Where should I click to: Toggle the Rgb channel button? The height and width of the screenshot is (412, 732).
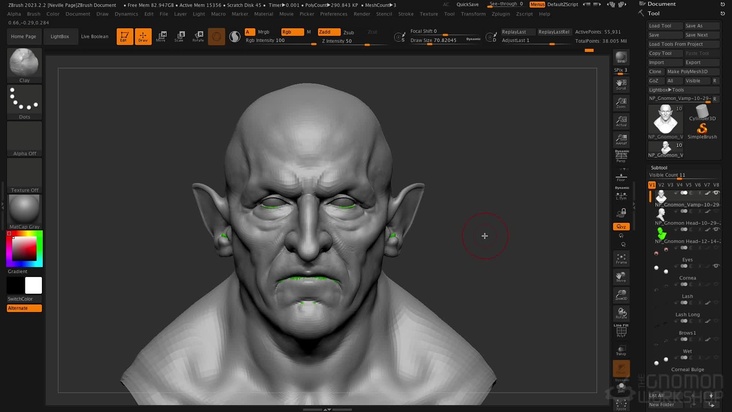tap(291, 32)
